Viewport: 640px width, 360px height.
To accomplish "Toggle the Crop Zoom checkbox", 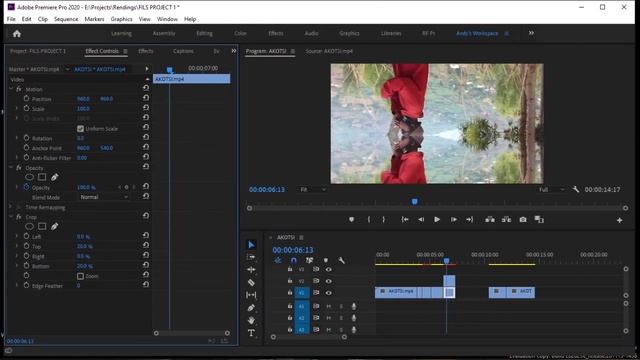I will (x=80, y=276).
